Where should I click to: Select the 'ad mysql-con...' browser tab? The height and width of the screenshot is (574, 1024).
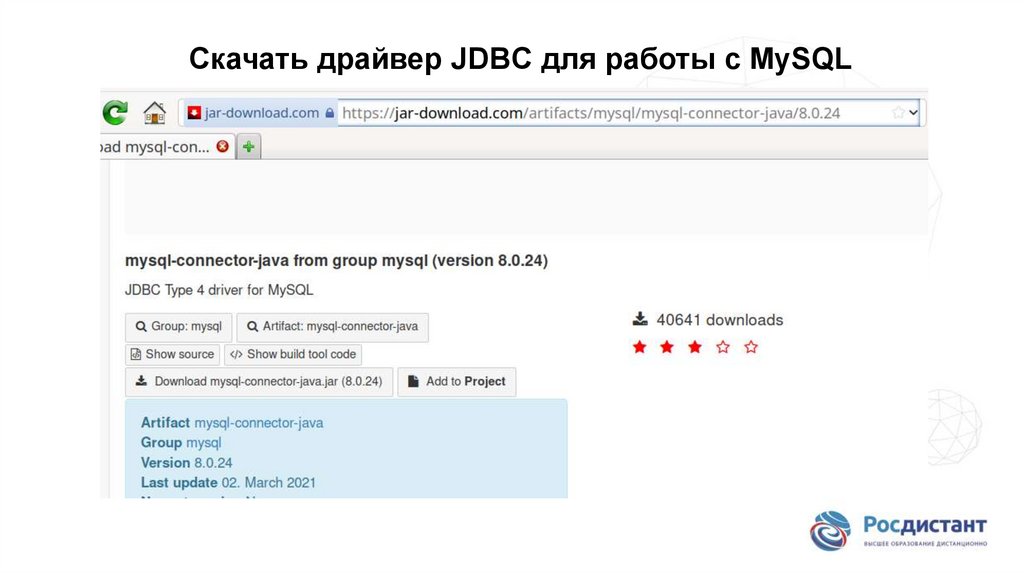(167, 146)
